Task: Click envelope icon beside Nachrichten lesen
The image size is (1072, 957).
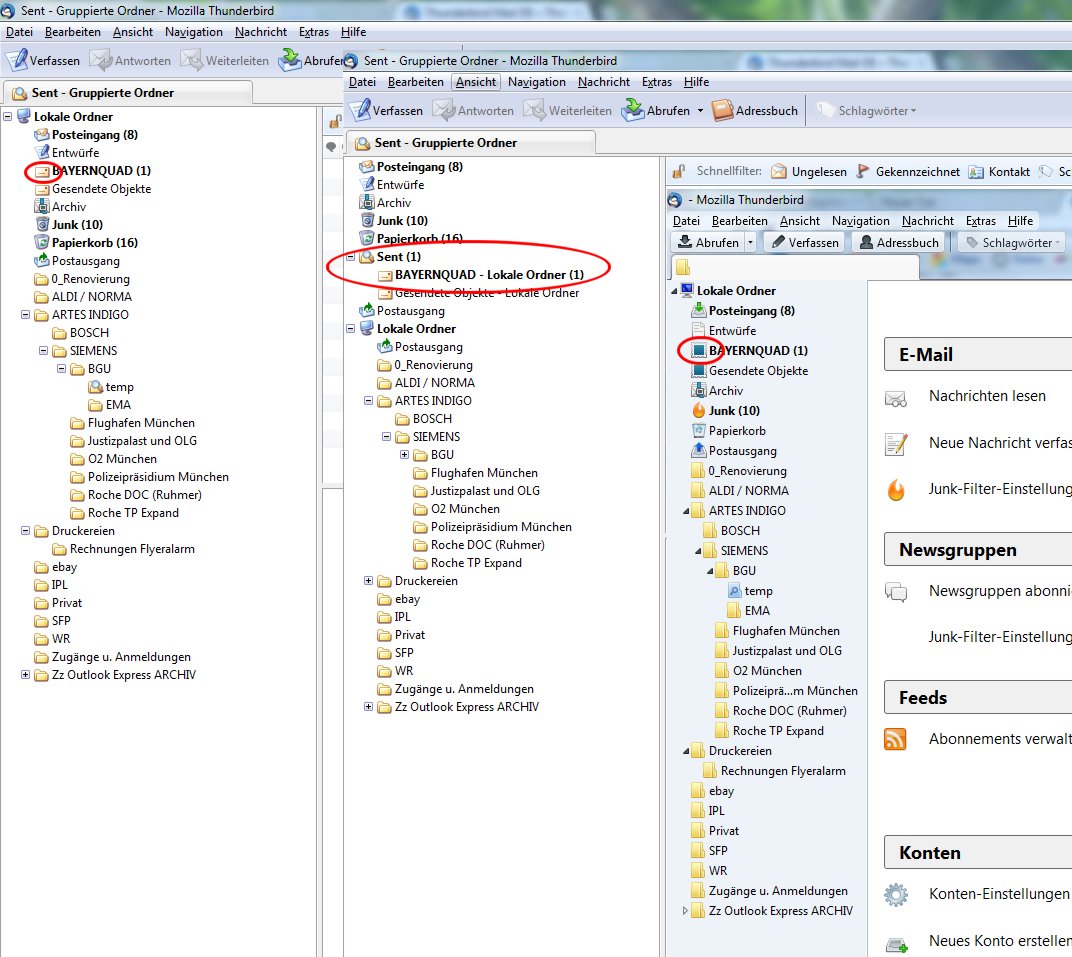Action: pos(896,398)
